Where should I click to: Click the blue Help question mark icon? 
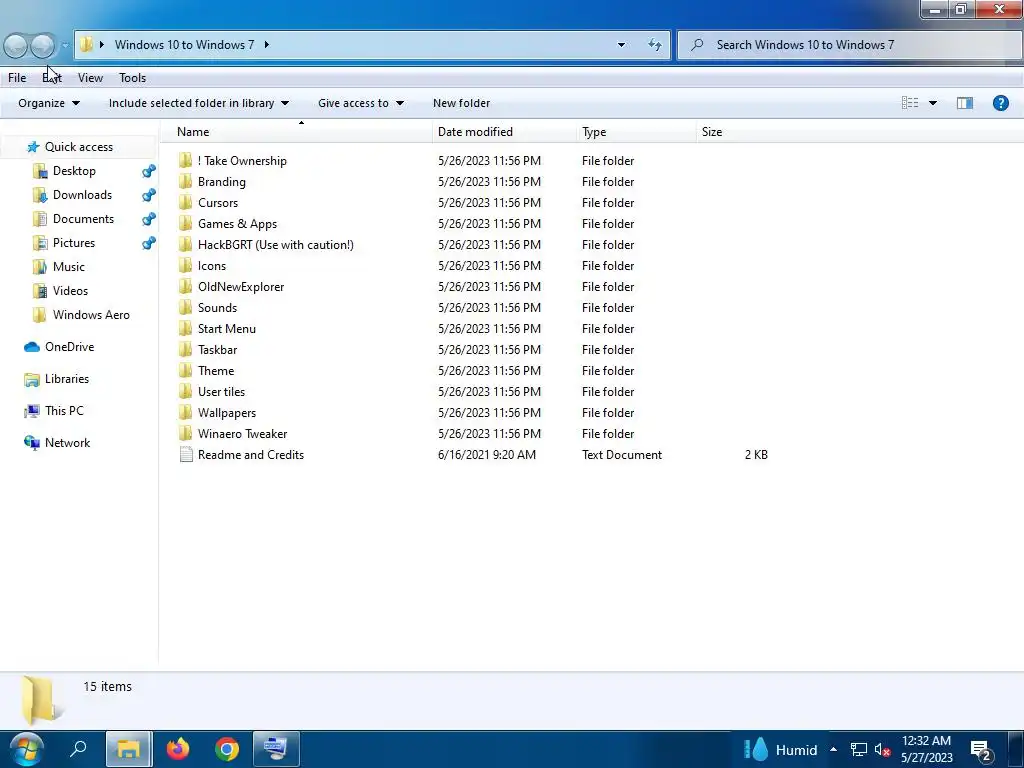[x=1000, y=103]
